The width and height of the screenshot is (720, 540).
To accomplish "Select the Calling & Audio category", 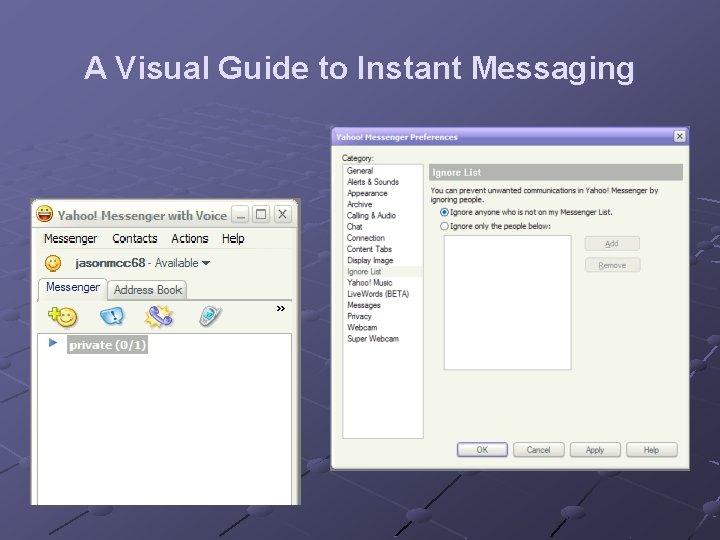I will (x=371, y=215).
